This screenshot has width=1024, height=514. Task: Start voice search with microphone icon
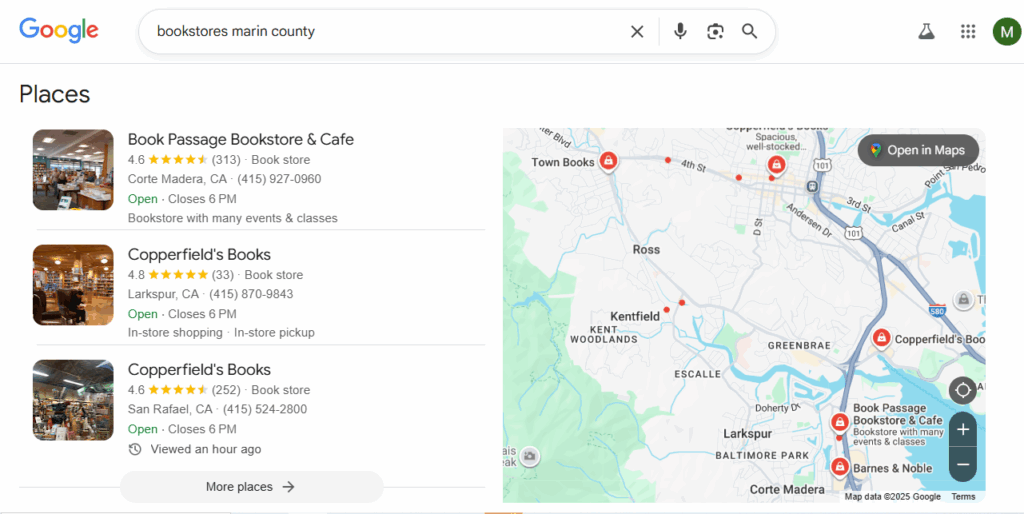[x=680, y=31]
